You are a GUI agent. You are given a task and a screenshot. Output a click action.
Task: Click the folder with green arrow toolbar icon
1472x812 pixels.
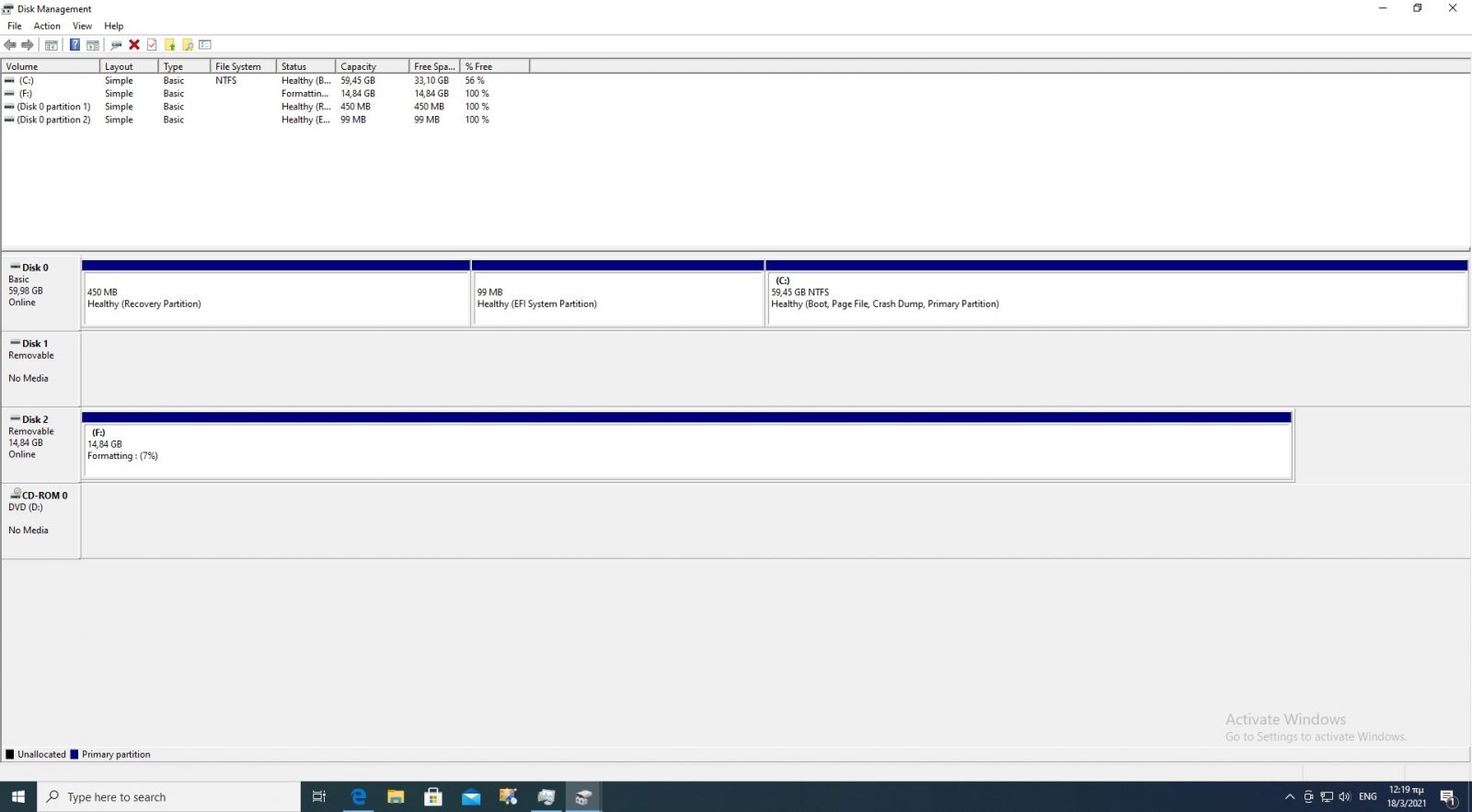tap(170, 45)
